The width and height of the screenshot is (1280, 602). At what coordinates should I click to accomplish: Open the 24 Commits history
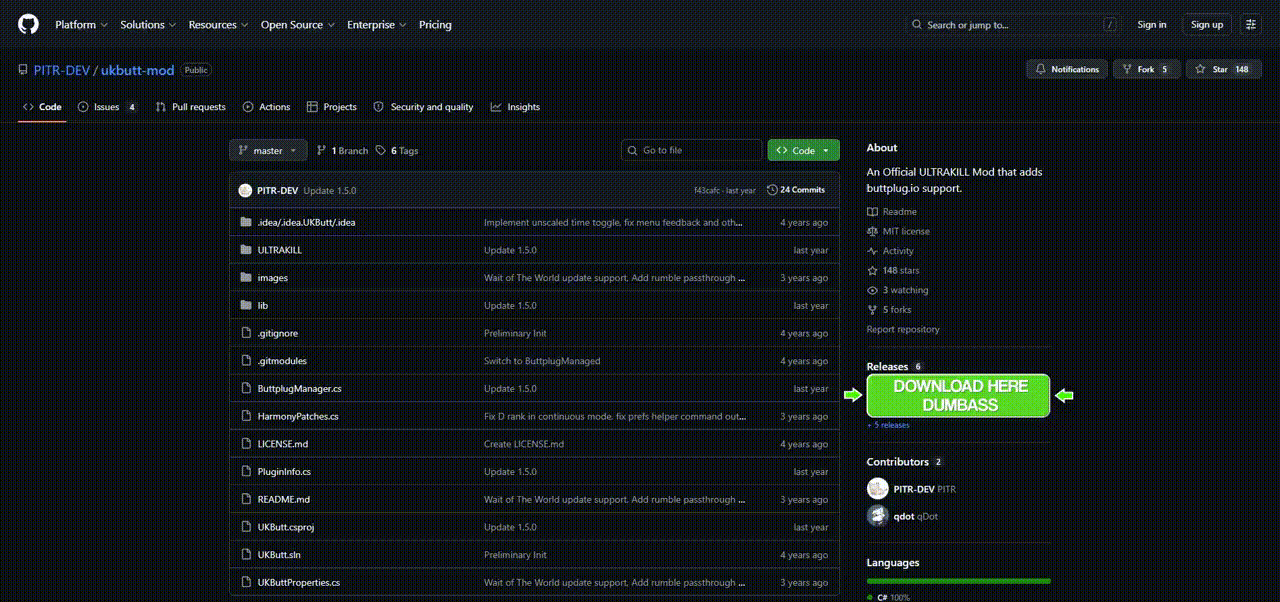click(796, 190)
